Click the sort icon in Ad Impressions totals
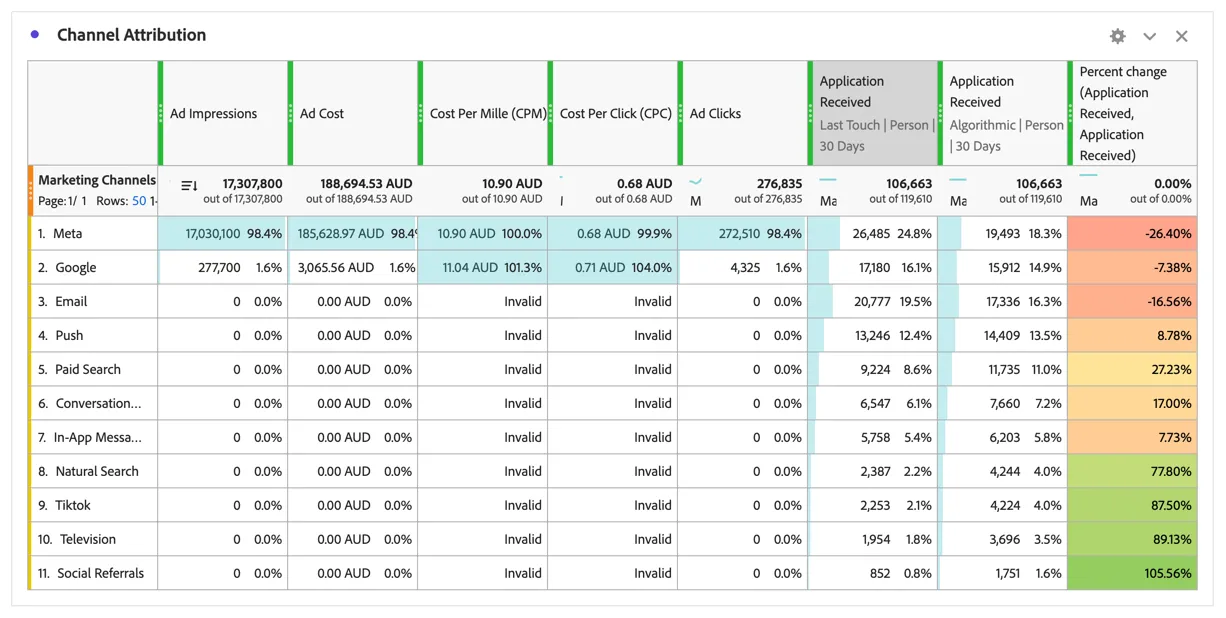 tap(189, 185)
